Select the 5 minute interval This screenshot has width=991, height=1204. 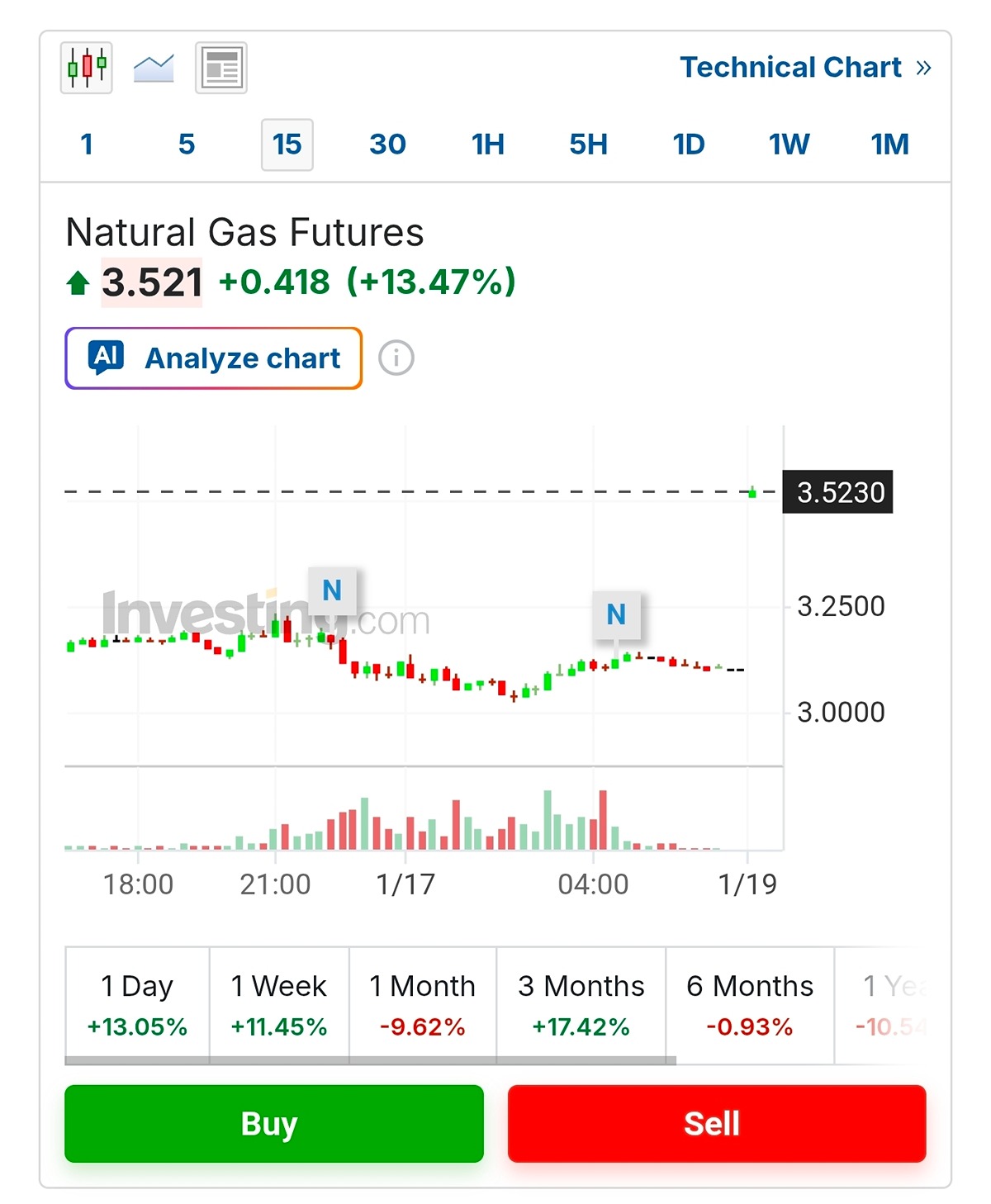(187, 145)
